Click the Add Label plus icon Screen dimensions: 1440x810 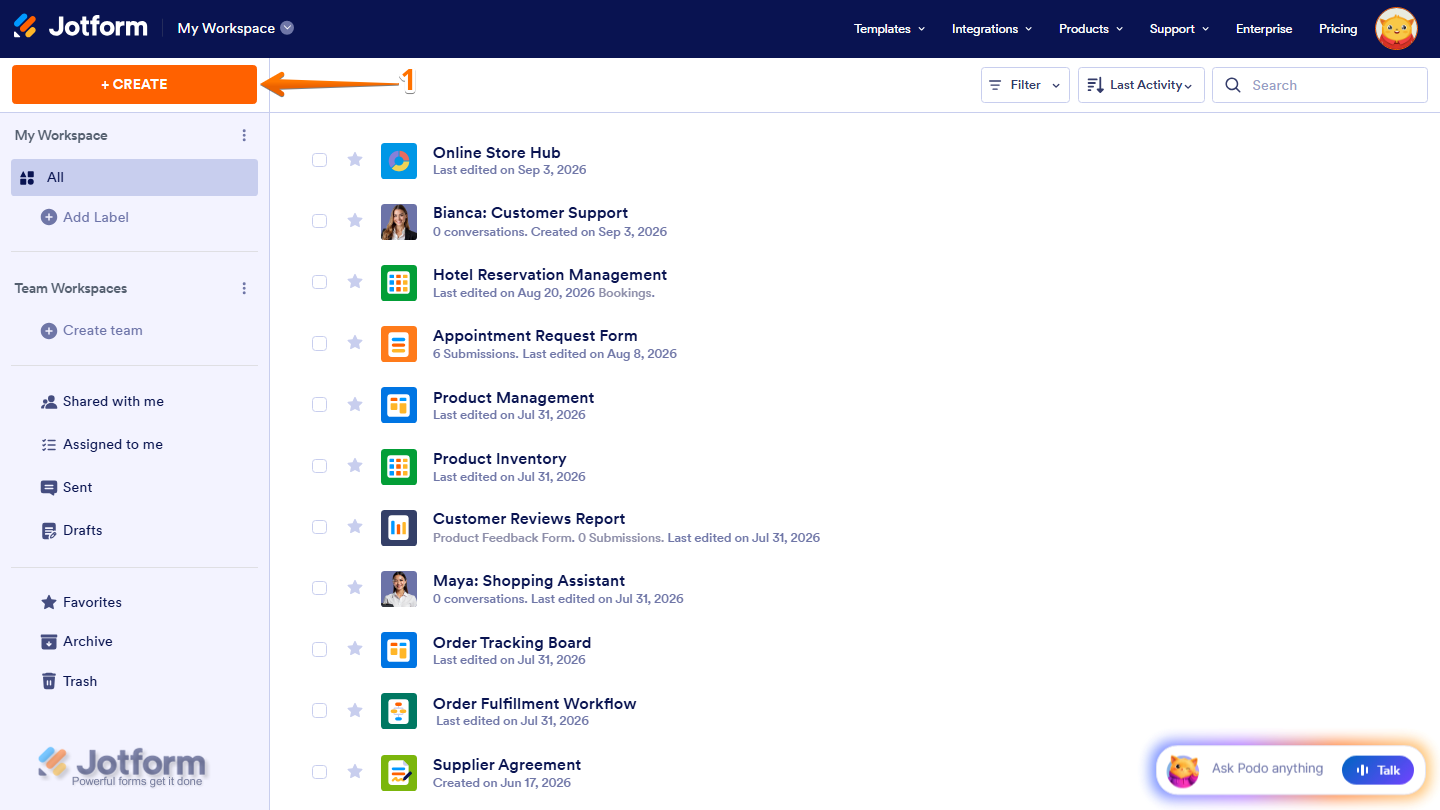coord(48,217)
